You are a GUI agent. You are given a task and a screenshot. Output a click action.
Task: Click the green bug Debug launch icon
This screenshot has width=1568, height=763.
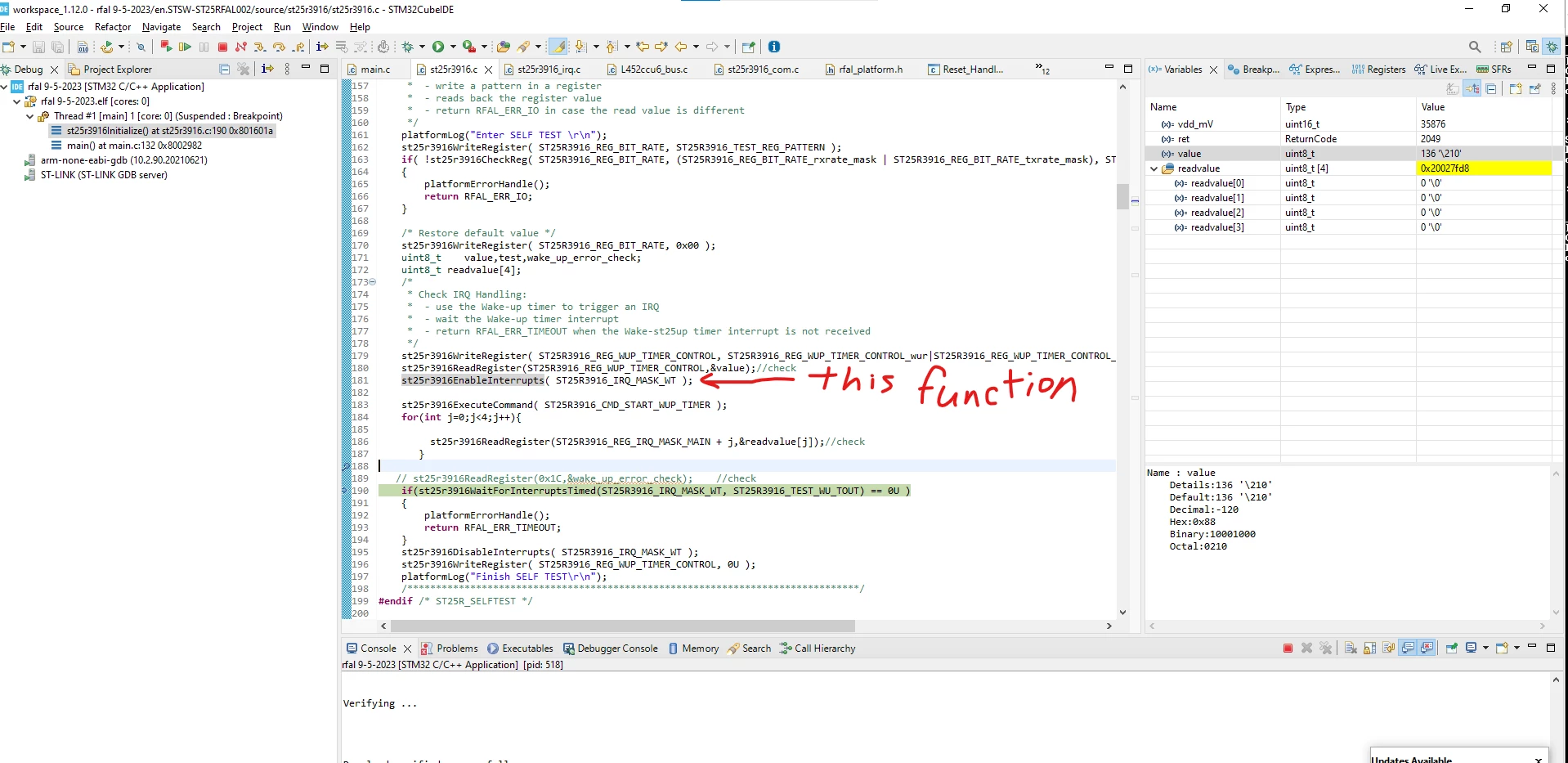[408, 47]
